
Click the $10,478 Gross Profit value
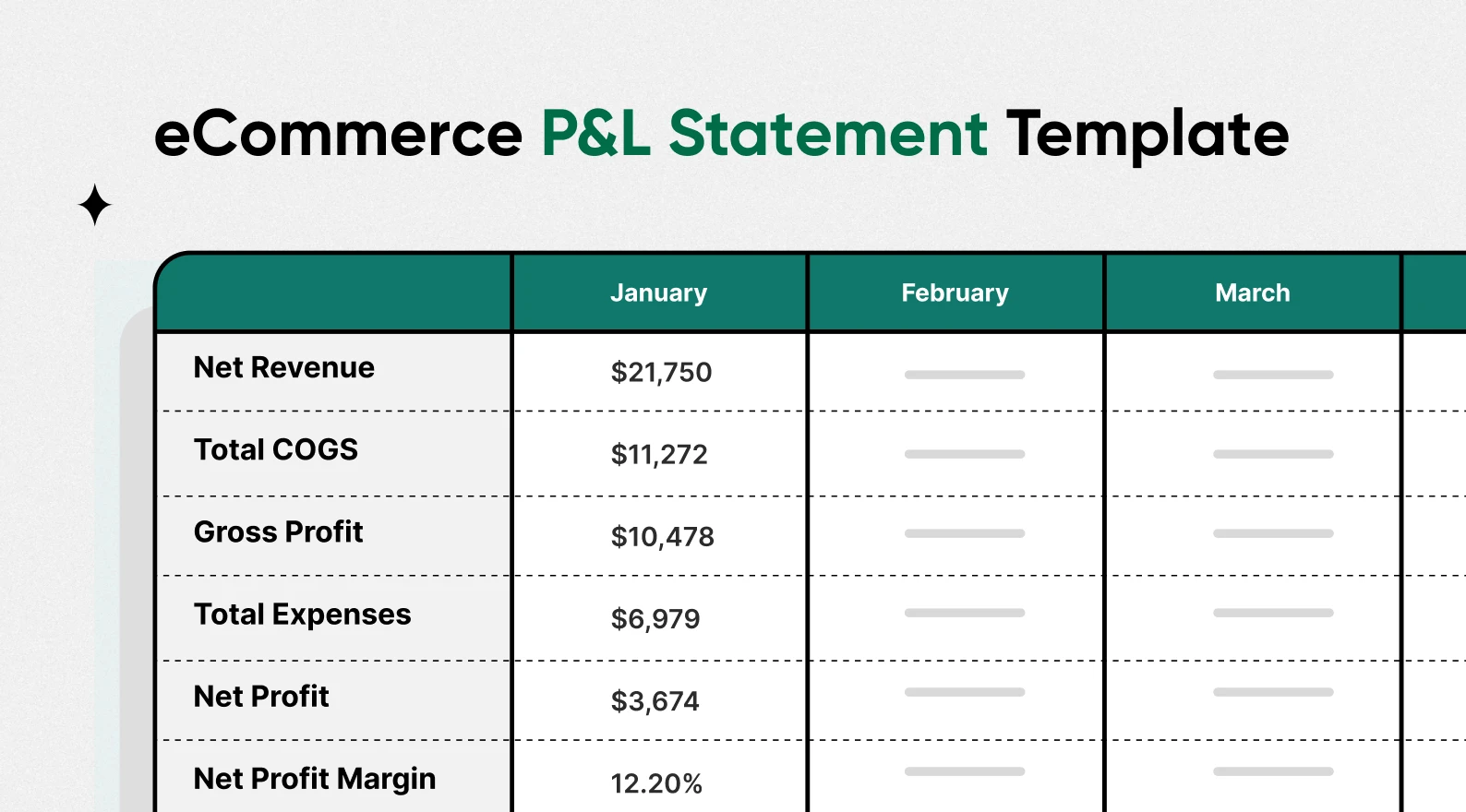click(662, 536)
